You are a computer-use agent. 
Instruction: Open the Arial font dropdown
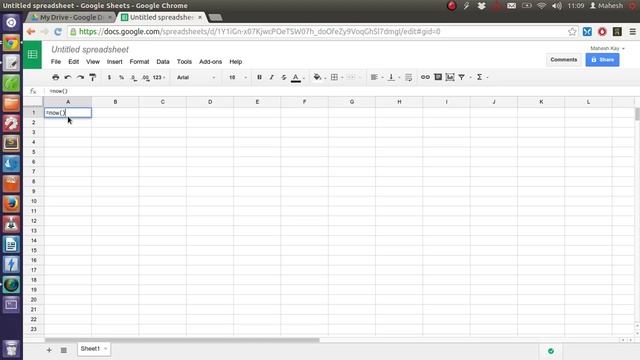click(196, 77)
